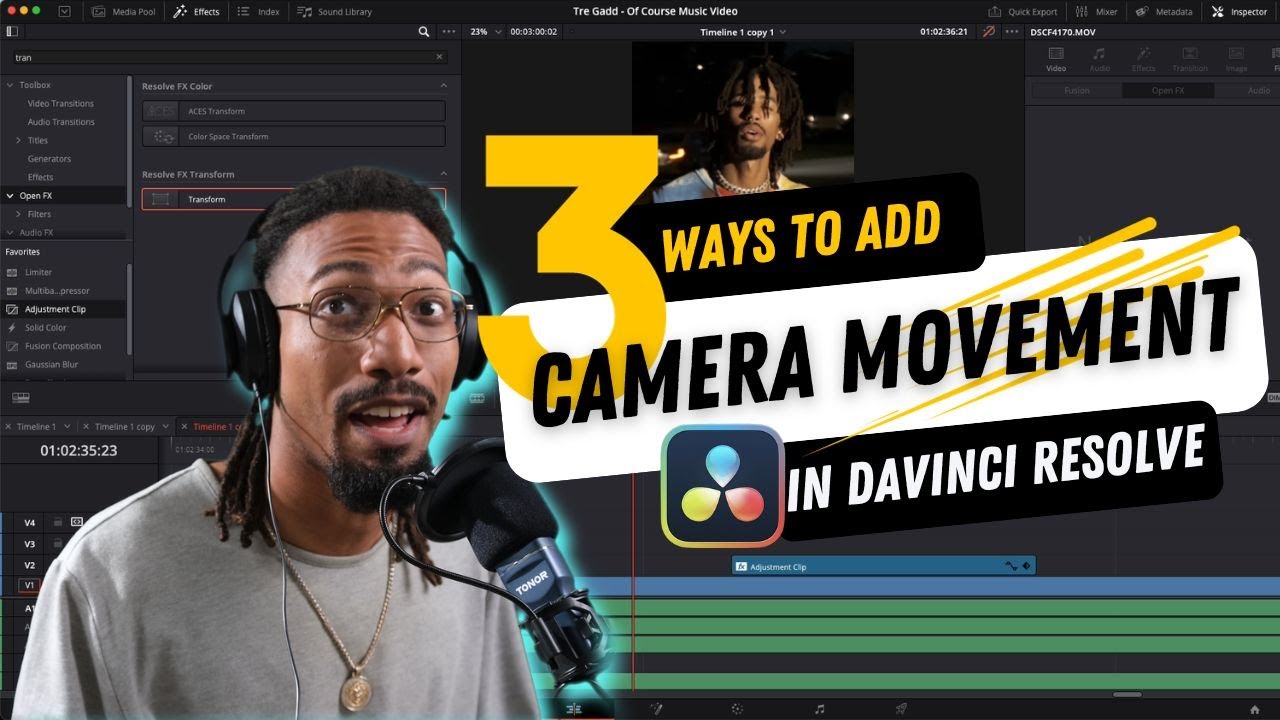Click the Quick Export button
Screen dimensions: 1280x720
[1022, 12]
